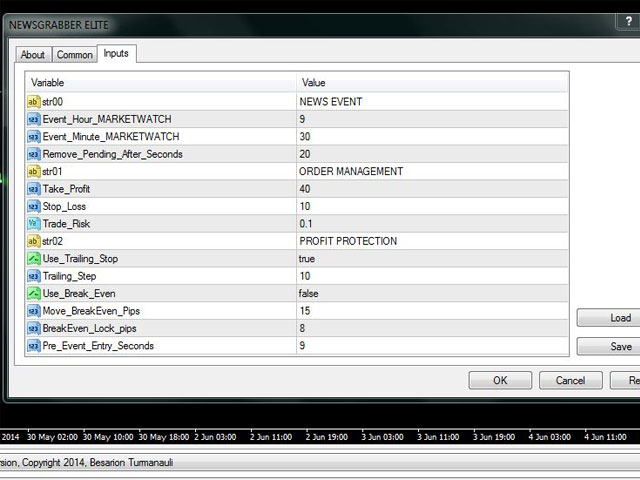Click the integer icon beside Remove_Pending_After_Seconds
This screenshot has height=480, width=640.
[33, 154]
